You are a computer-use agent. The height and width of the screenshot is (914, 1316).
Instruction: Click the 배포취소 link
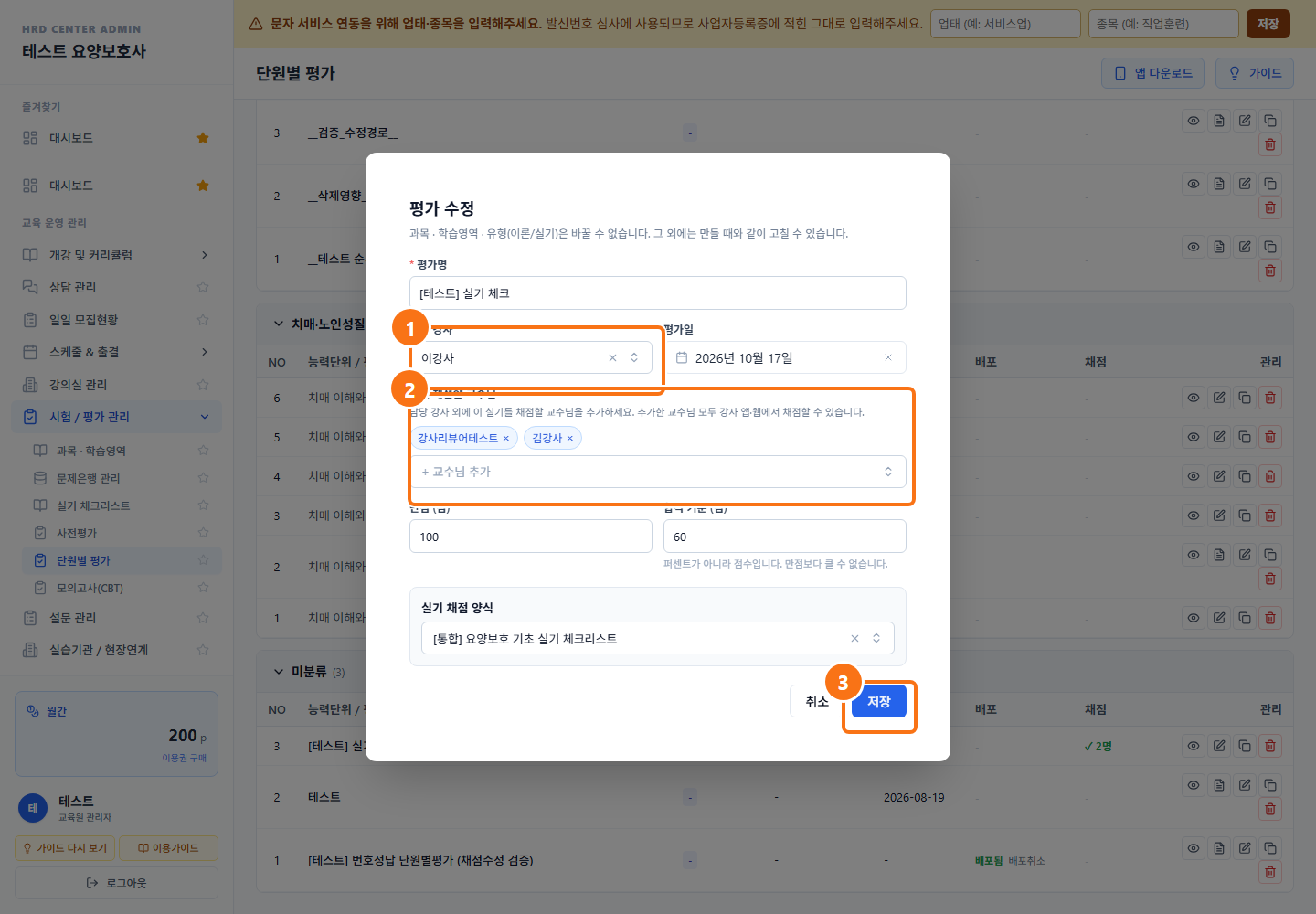(1026, 861)
